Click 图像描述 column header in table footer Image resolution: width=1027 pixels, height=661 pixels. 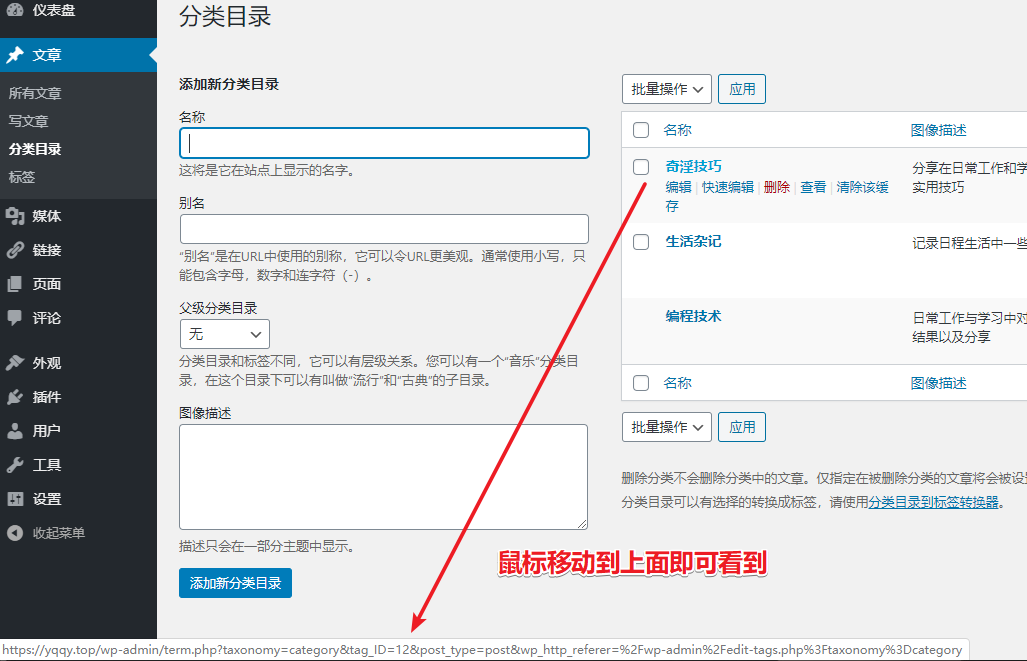(x=939, y=383)
